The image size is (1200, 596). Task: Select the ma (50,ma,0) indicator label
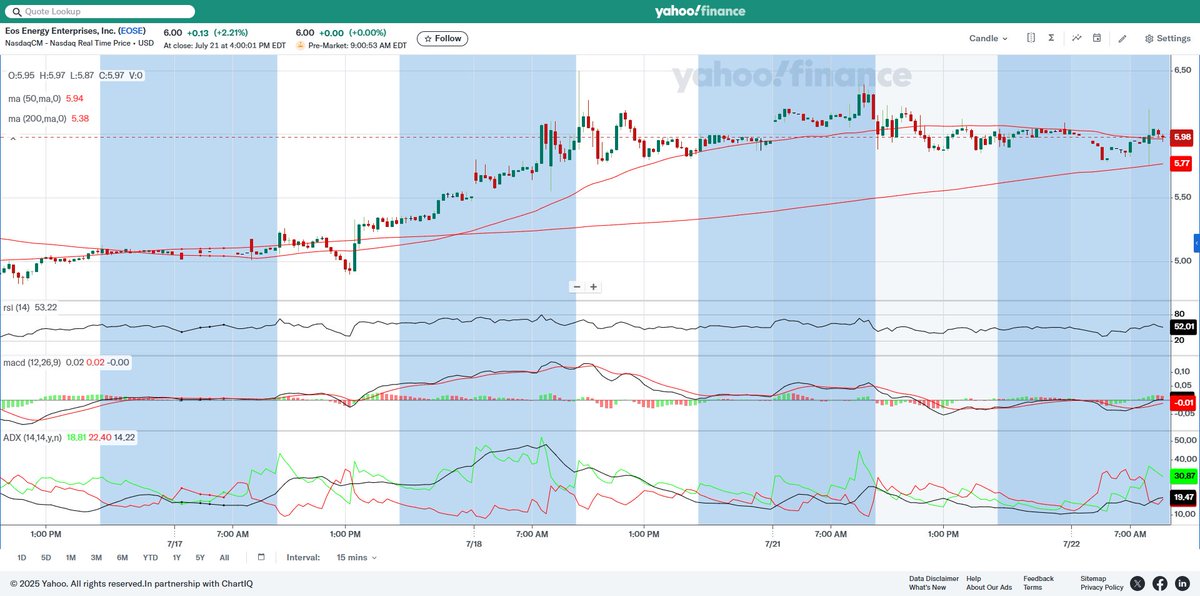pos(36,99)
